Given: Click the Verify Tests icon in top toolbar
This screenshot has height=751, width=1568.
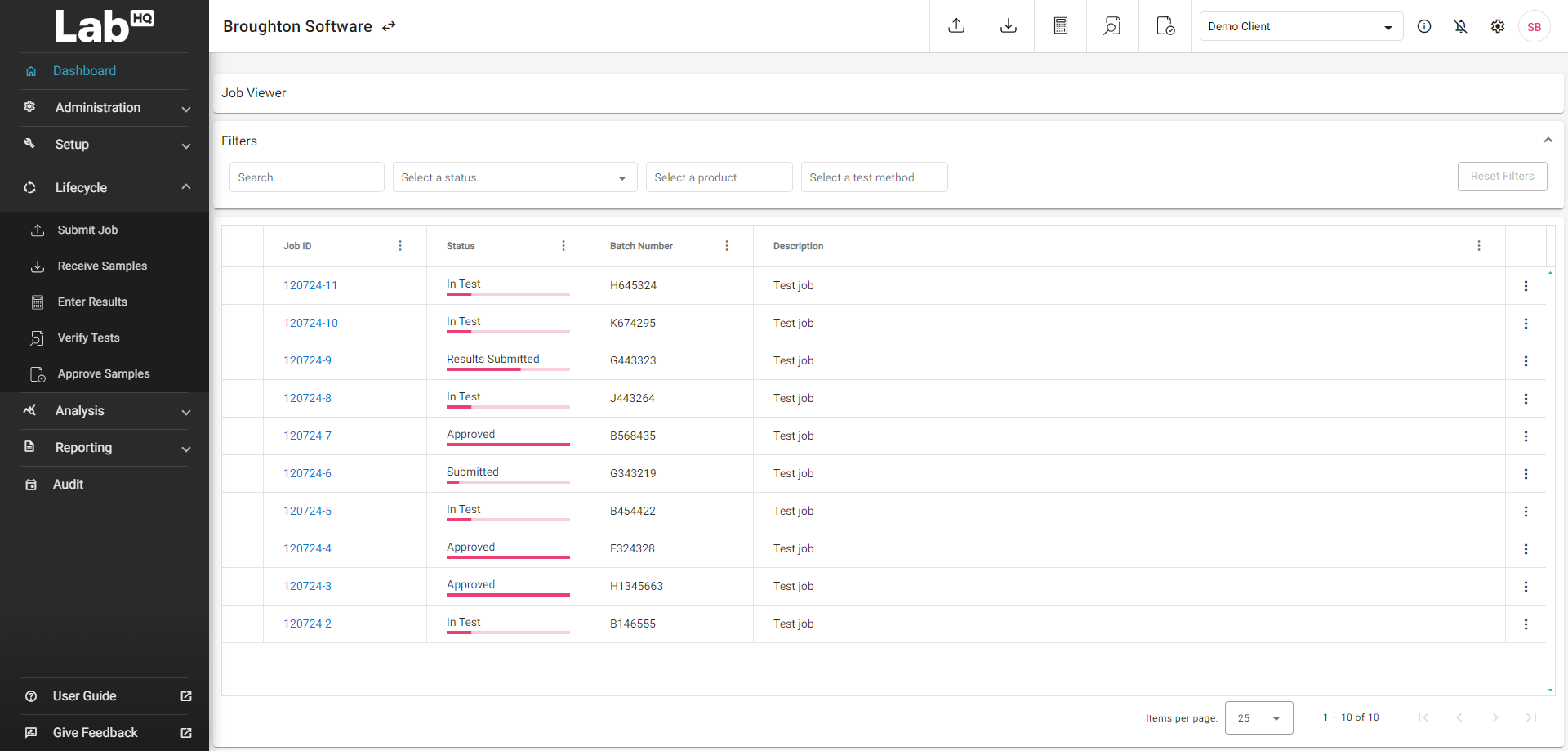Looking at the screenshot, I should (x=1112, y=26).
